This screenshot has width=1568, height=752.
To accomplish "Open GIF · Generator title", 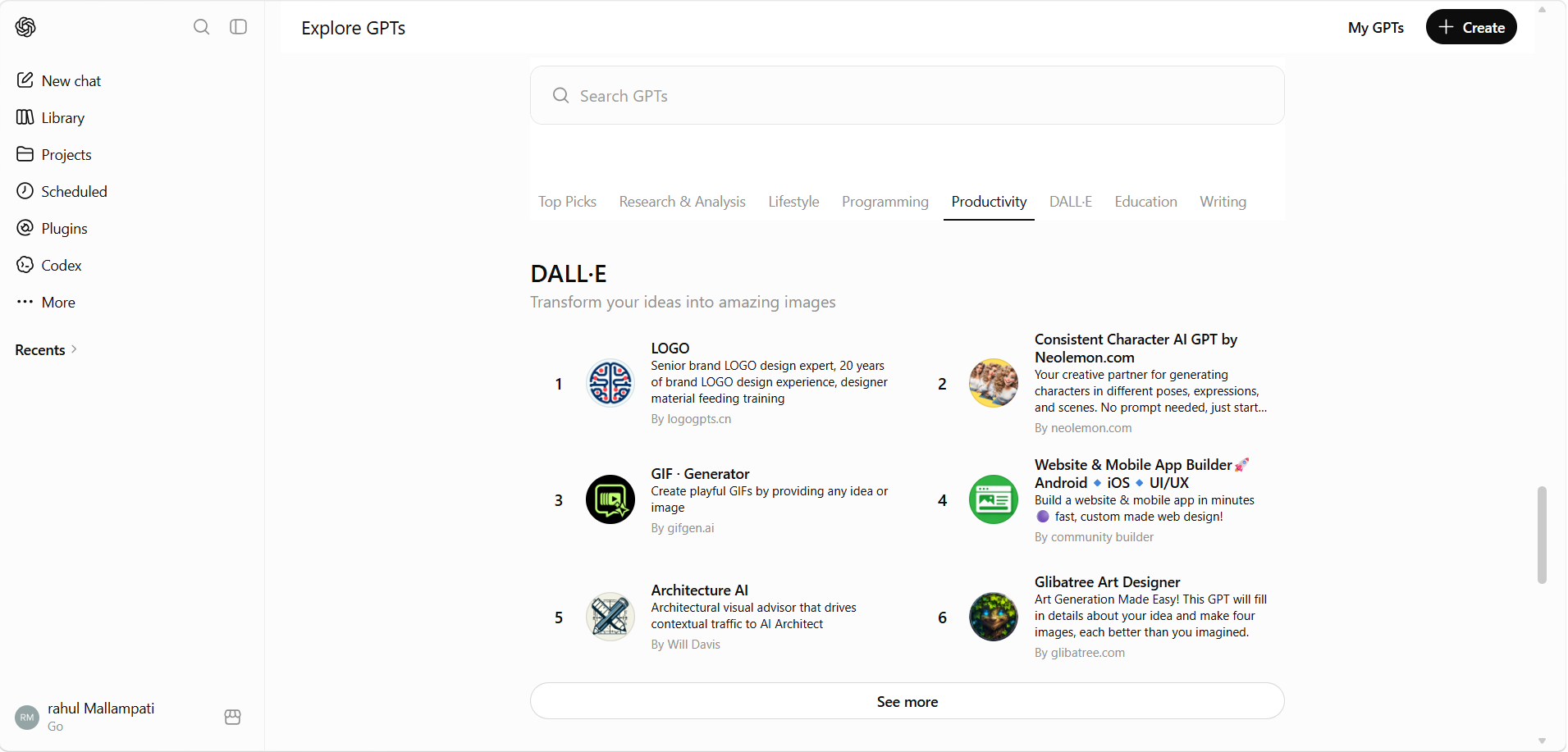I will (700, 474).
